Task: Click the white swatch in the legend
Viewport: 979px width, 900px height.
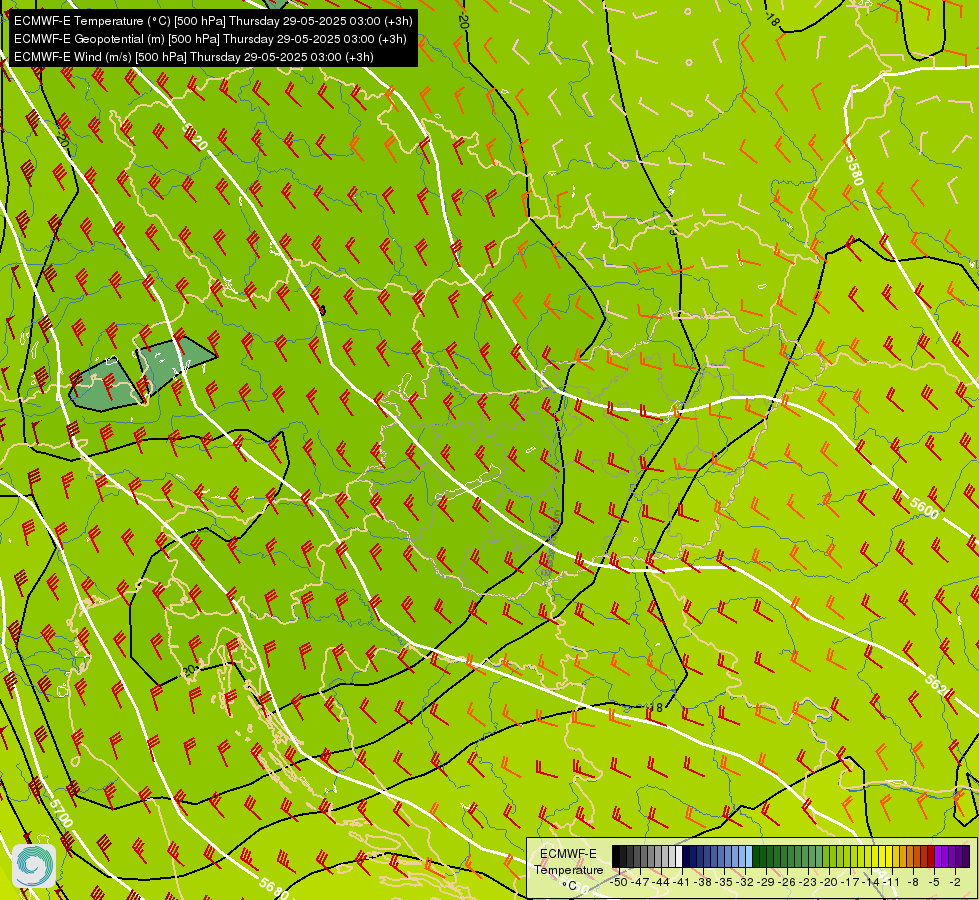Action: point(679,856)
